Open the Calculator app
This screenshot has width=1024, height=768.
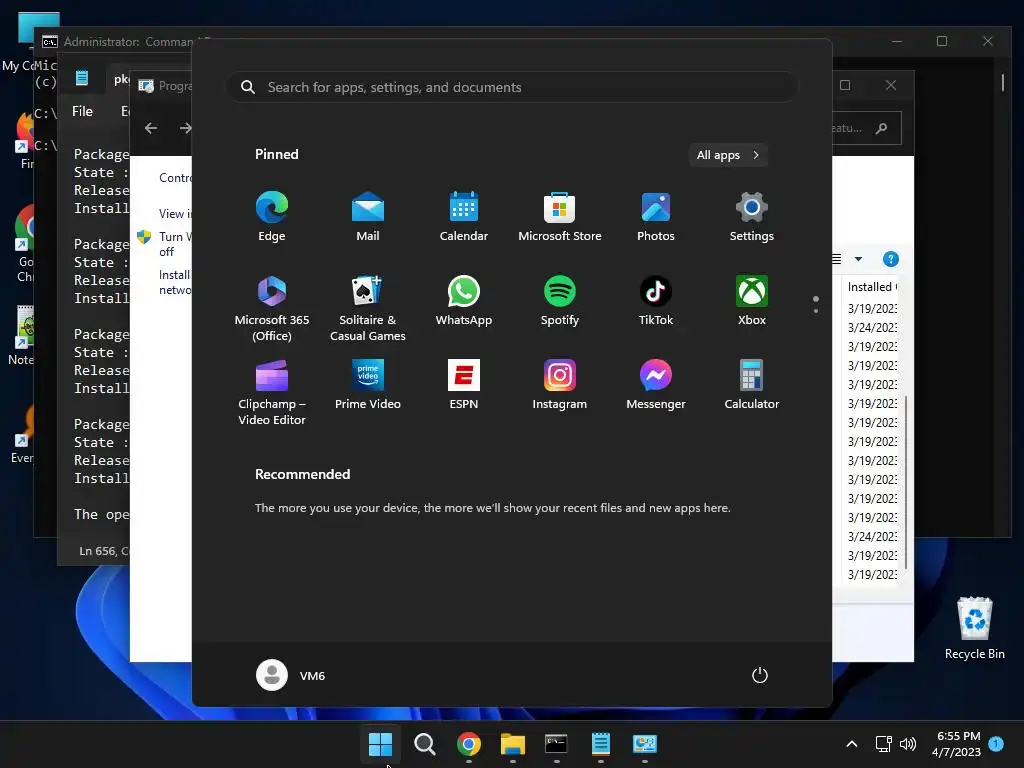tap(752, 384)
